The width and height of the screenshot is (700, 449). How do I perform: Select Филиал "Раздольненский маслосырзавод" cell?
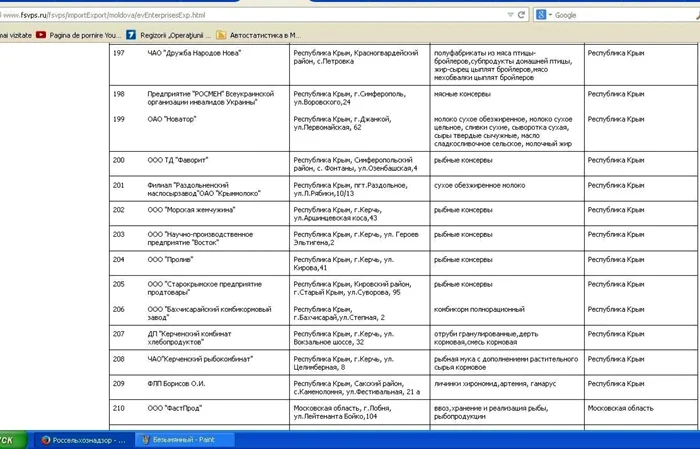pos(204,189)
